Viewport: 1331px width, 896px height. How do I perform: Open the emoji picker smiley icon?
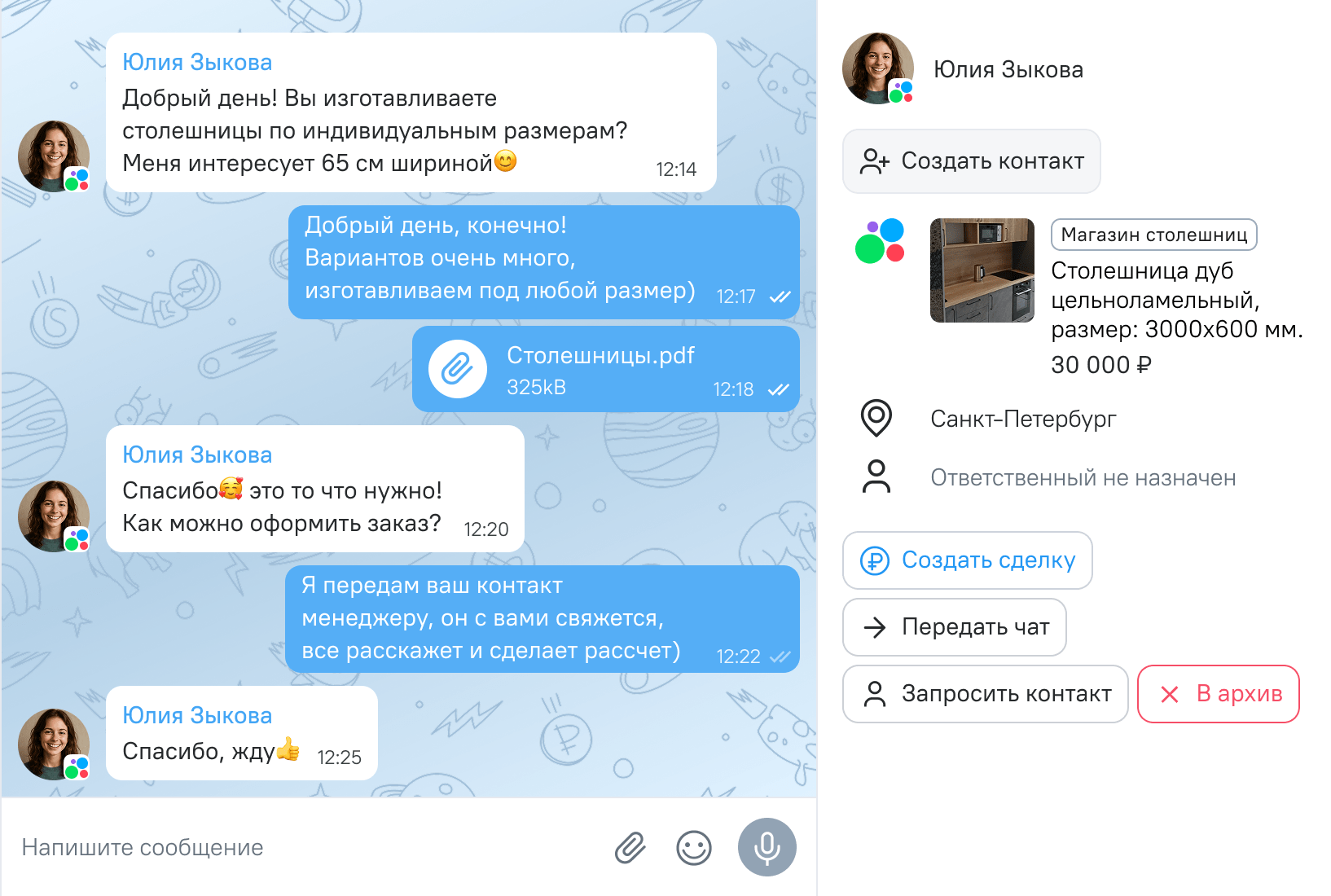click(694, 848)
